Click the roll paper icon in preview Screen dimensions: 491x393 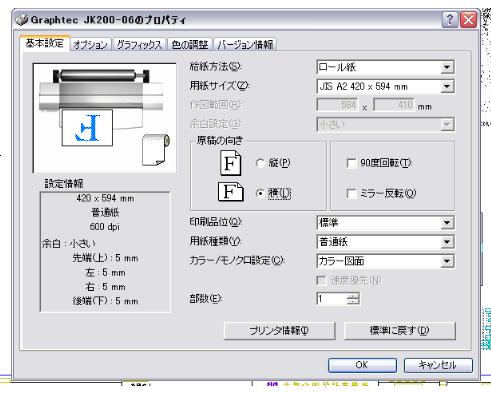click(156, 150)
